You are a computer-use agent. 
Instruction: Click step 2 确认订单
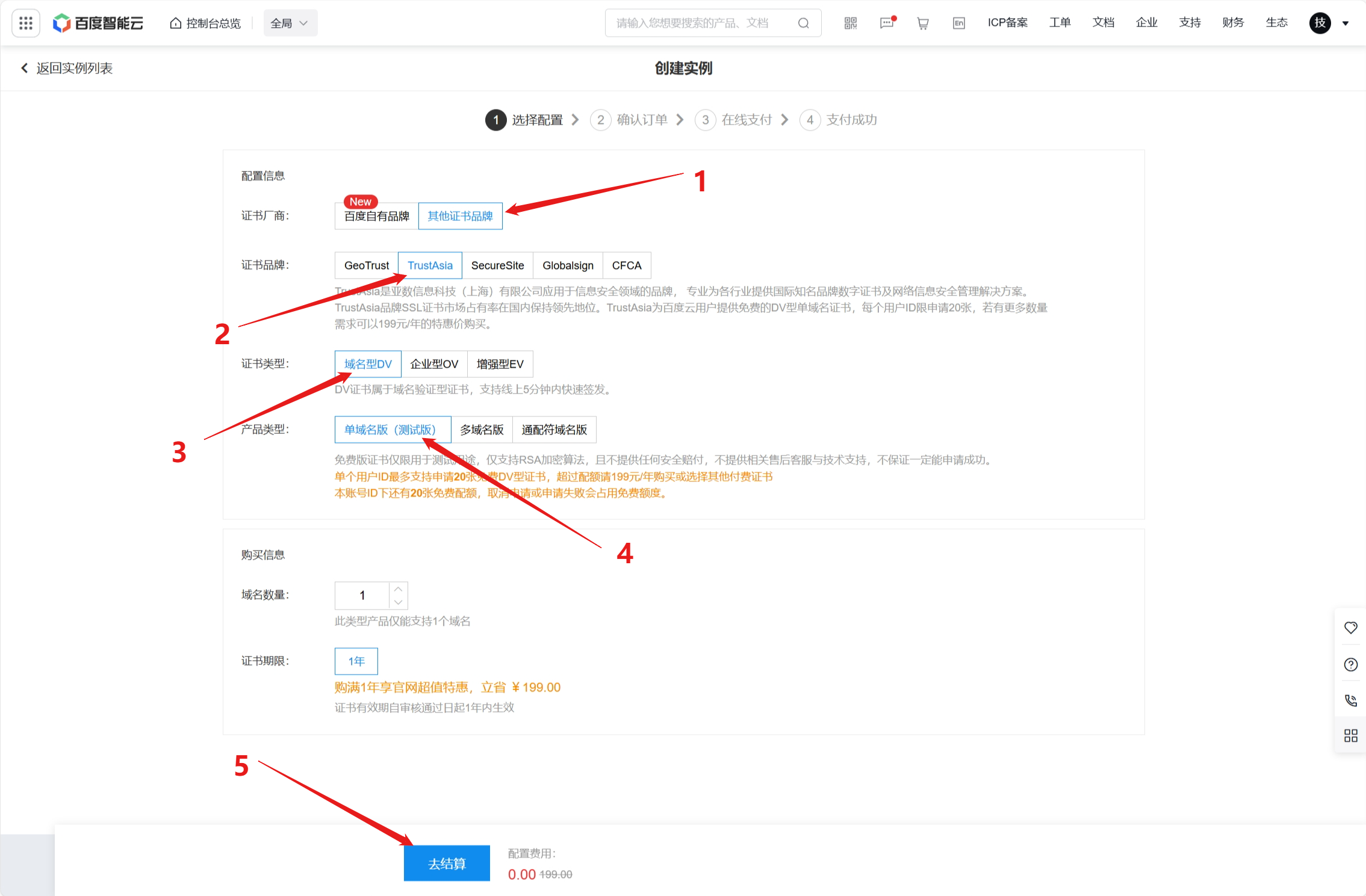(x=629, y=120)
